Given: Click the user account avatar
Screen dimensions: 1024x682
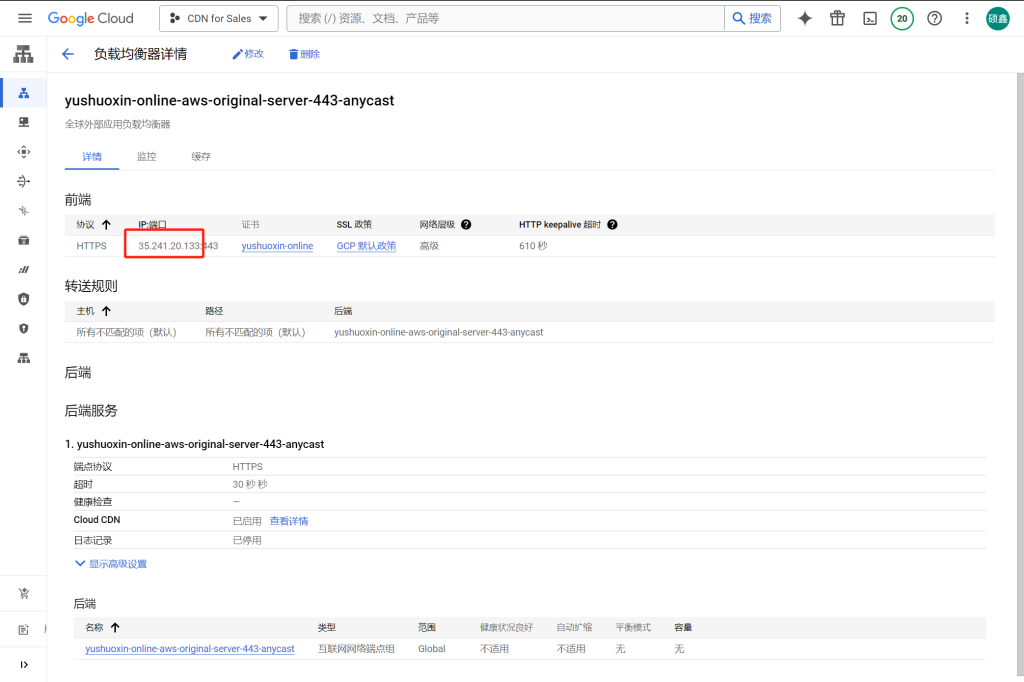Looking at the screenshot, I should 997,18.
